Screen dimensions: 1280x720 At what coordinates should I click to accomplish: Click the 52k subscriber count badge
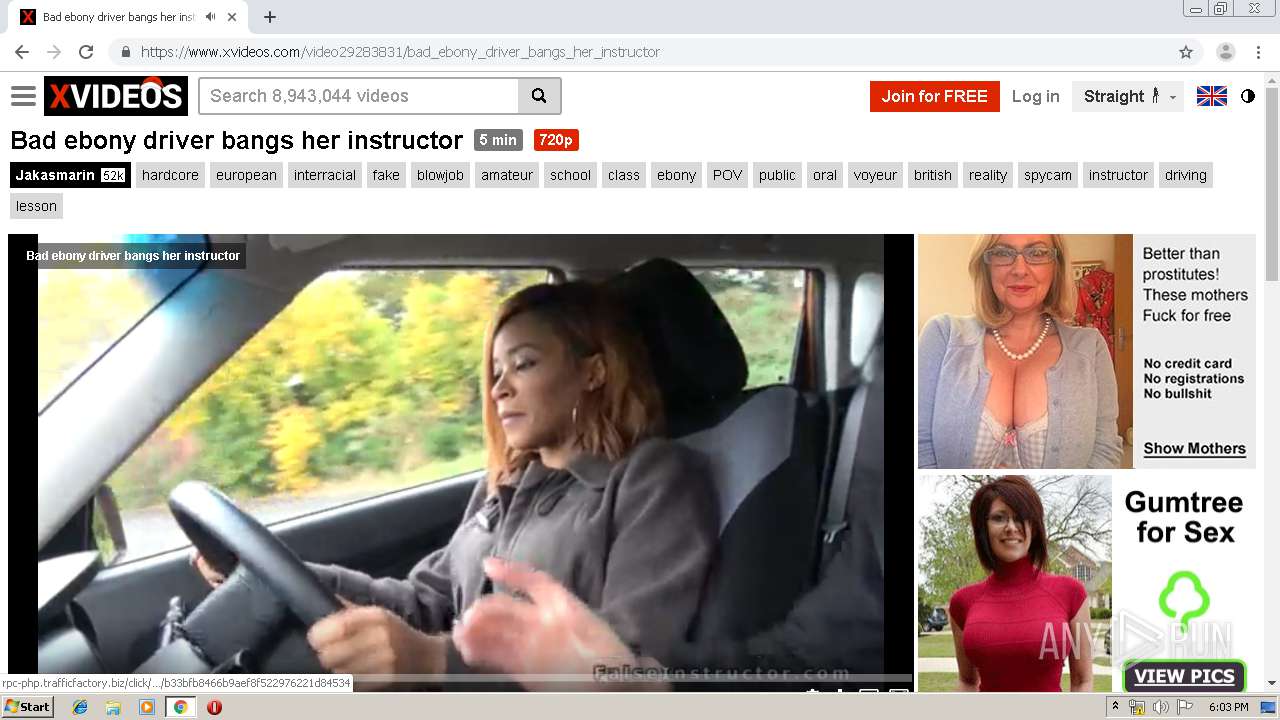pos(113,175)
